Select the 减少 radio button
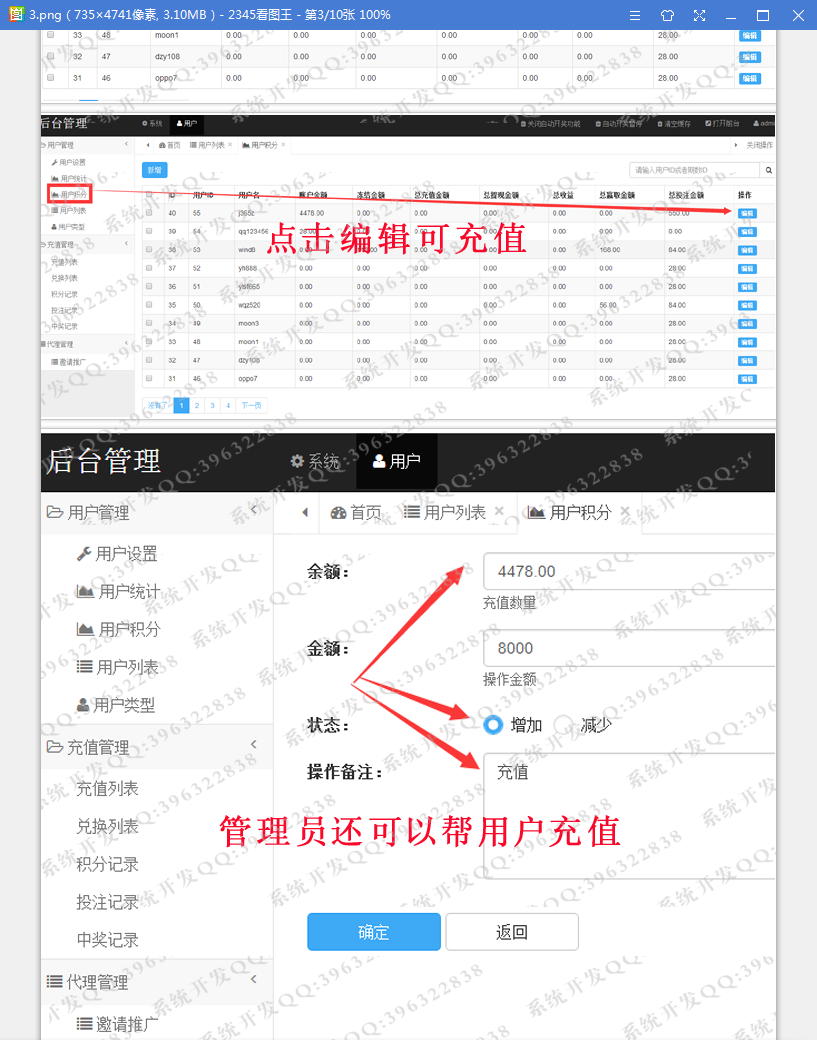 pyautogui.click(x=564, y=725)
